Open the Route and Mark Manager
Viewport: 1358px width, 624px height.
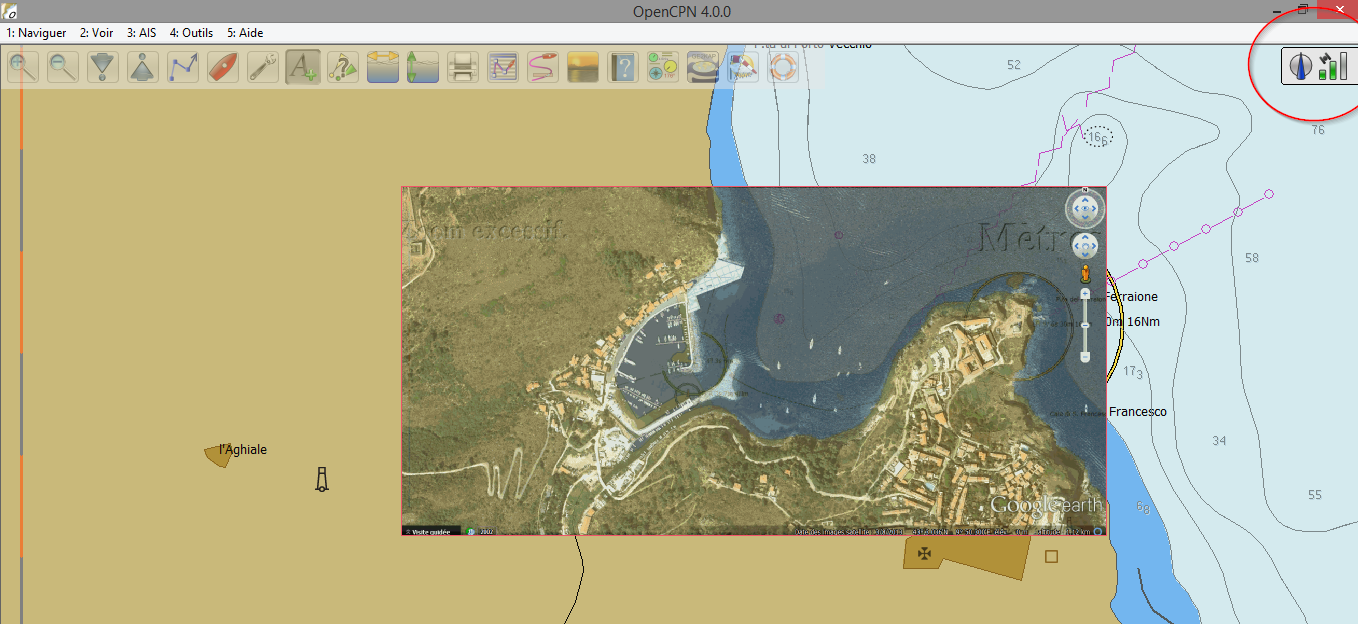503,68
